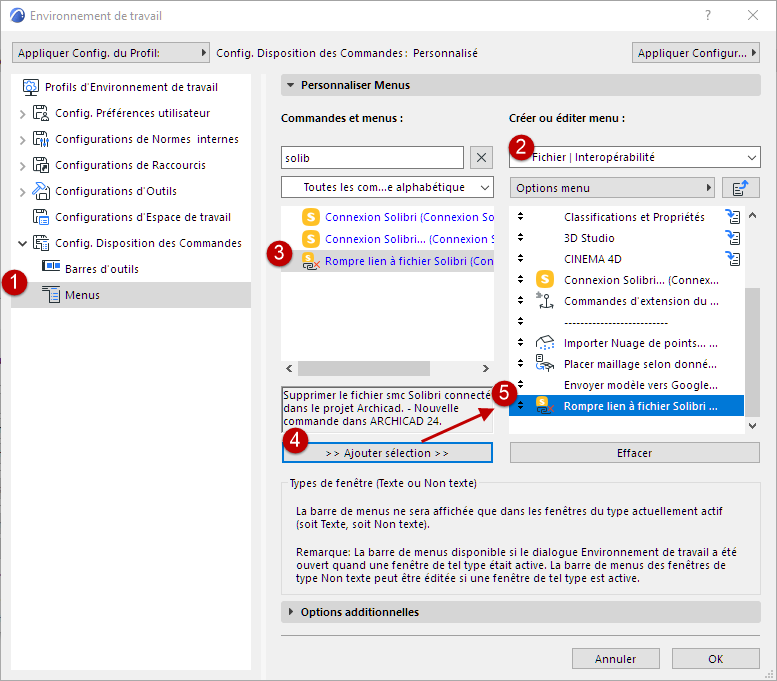The image size is (777, 681).
Task: Click the OK button
Action: tap(715, 658)
